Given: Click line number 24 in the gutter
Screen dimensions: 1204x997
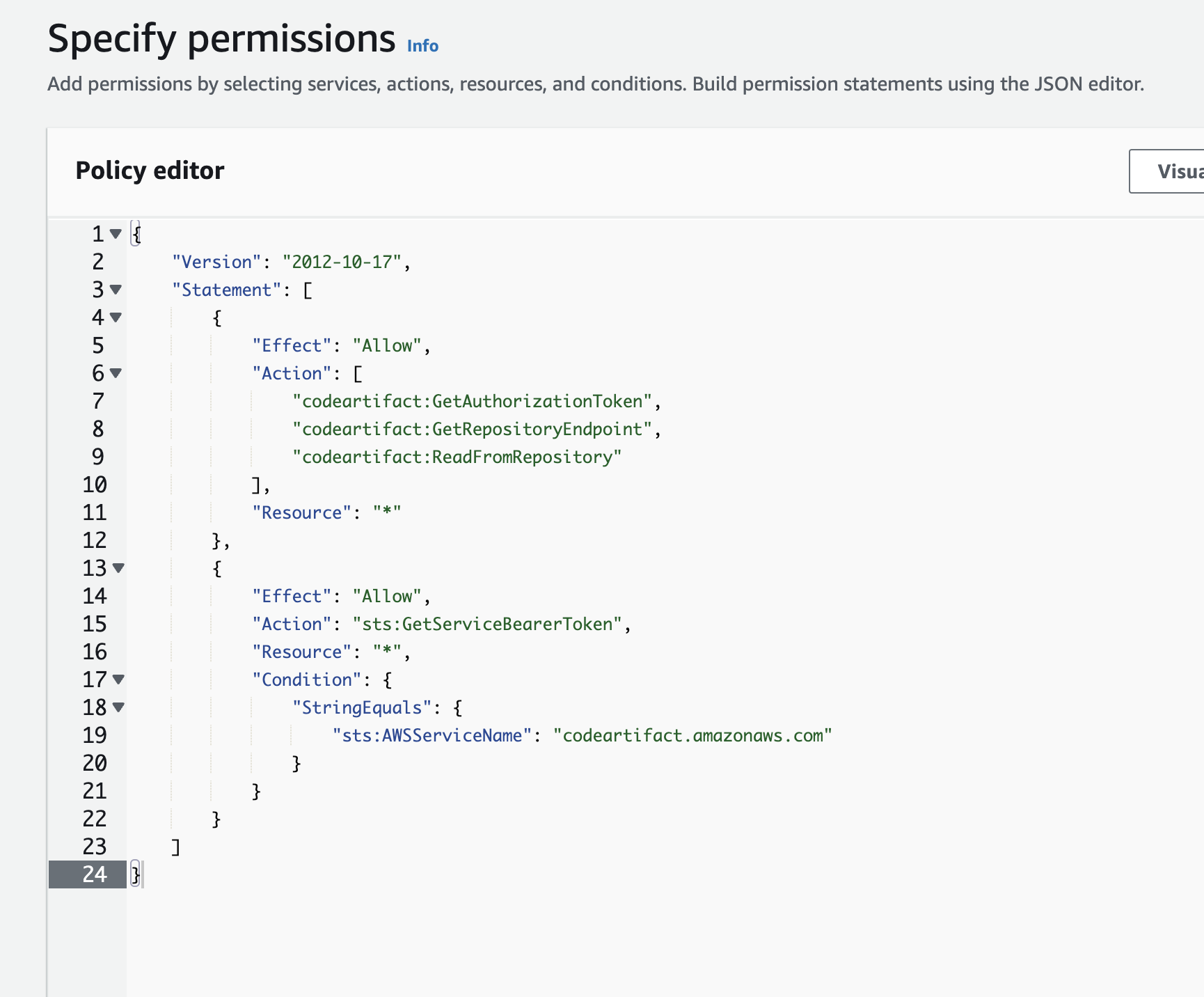Looking at the screenshot, I should [x=95, y=874].
